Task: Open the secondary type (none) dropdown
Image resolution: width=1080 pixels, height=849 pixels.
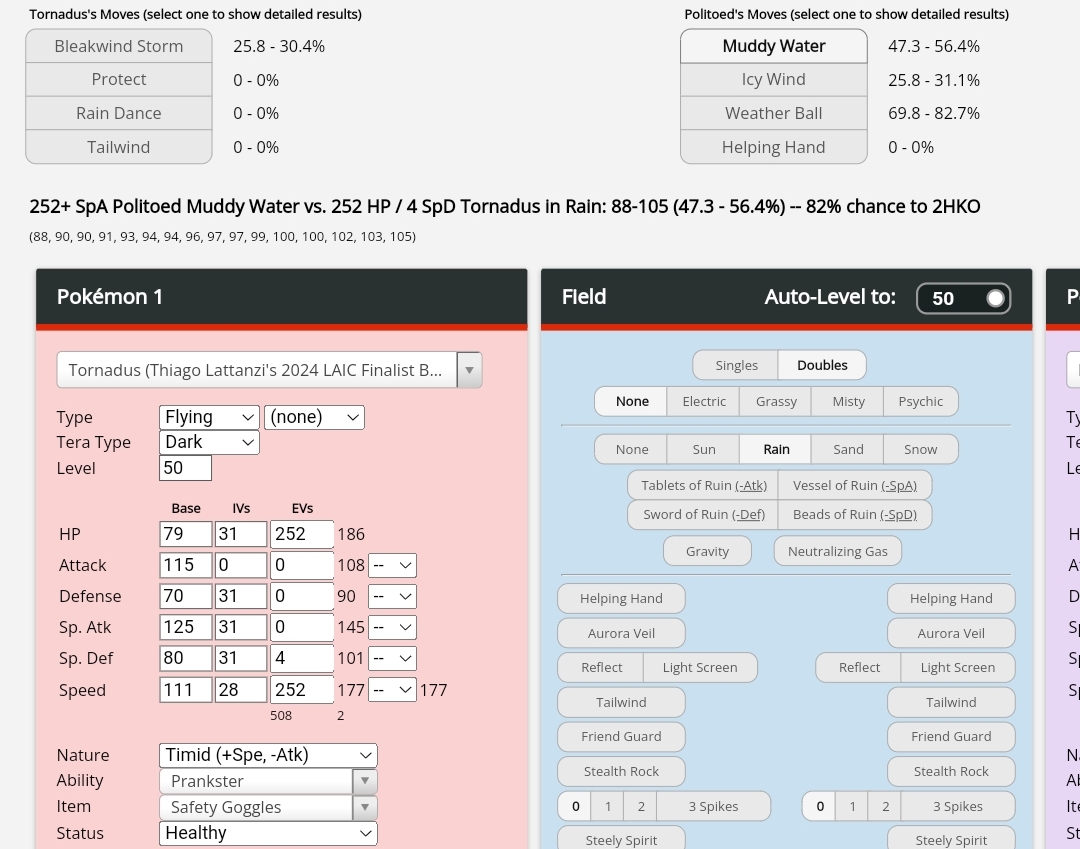Action: coord(314,417)
